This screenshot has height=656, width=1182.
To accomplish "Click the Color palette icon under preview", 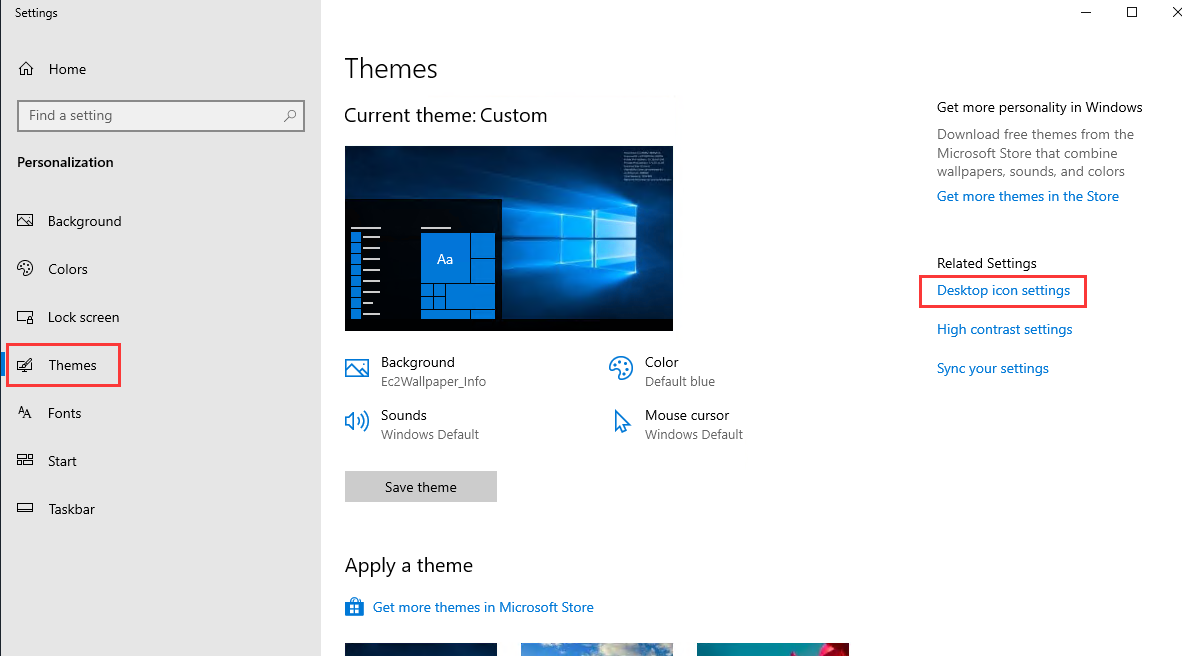I will 620,368.
